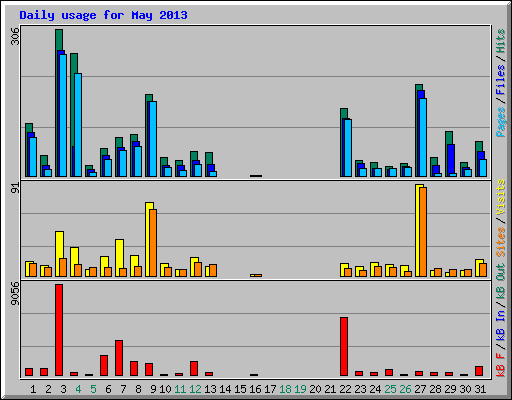Click day label 1 on x-axis
The width and height of the screenshot is (512, 400).
33,389
